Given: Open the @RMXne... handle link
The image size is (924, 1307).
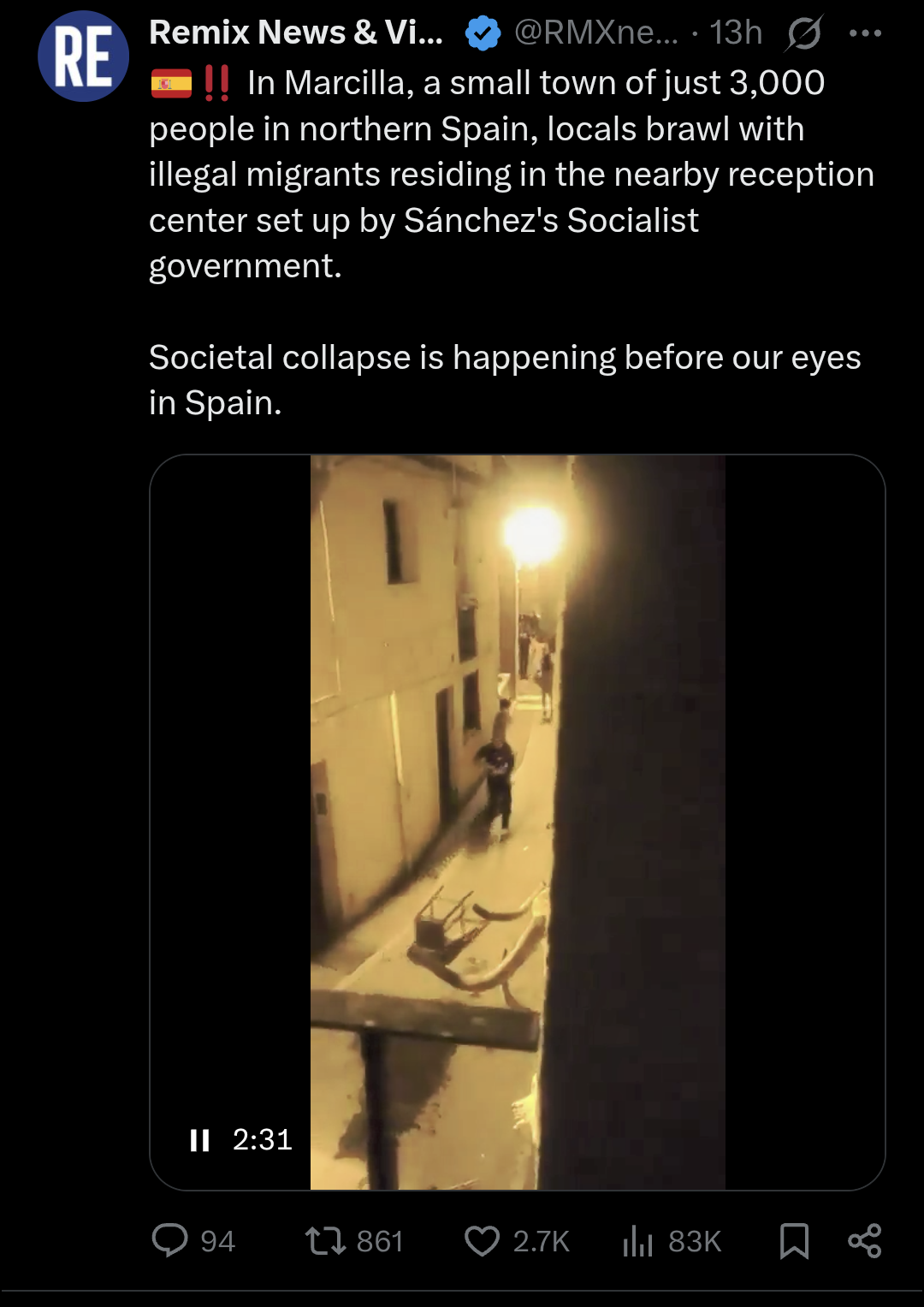Looking at the screenshot, I should (x=596, y=33).
